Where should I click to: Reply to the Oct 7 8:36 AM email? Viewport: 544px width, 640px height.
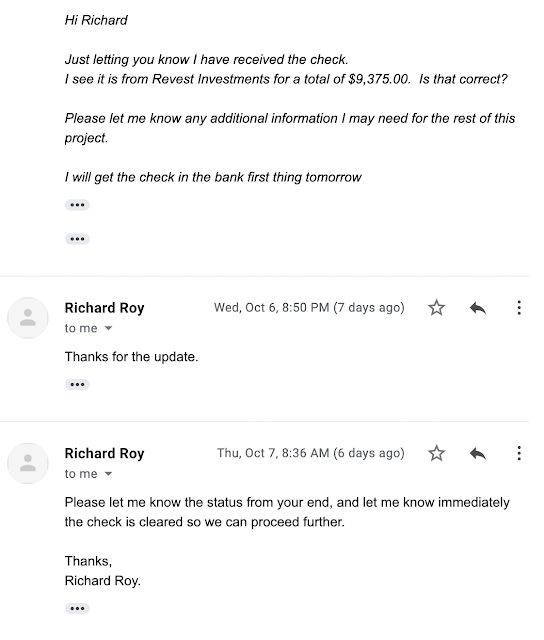(x=477, y=453)
